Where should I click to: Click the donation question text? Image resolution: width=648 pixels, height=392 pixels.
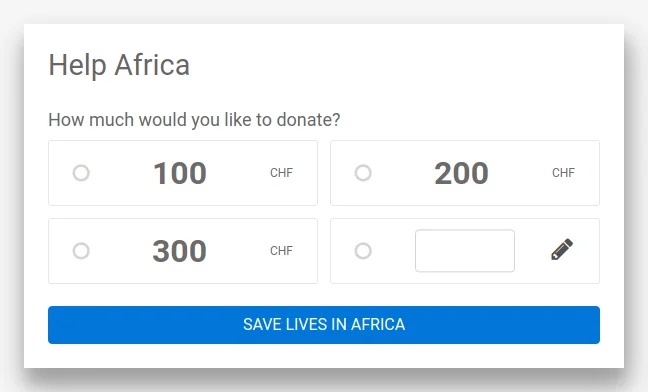point(194,120)
